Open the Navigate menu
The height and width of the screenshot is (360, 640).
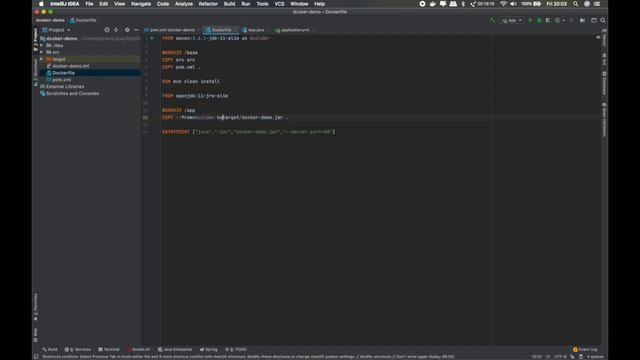tap(141, 4)
